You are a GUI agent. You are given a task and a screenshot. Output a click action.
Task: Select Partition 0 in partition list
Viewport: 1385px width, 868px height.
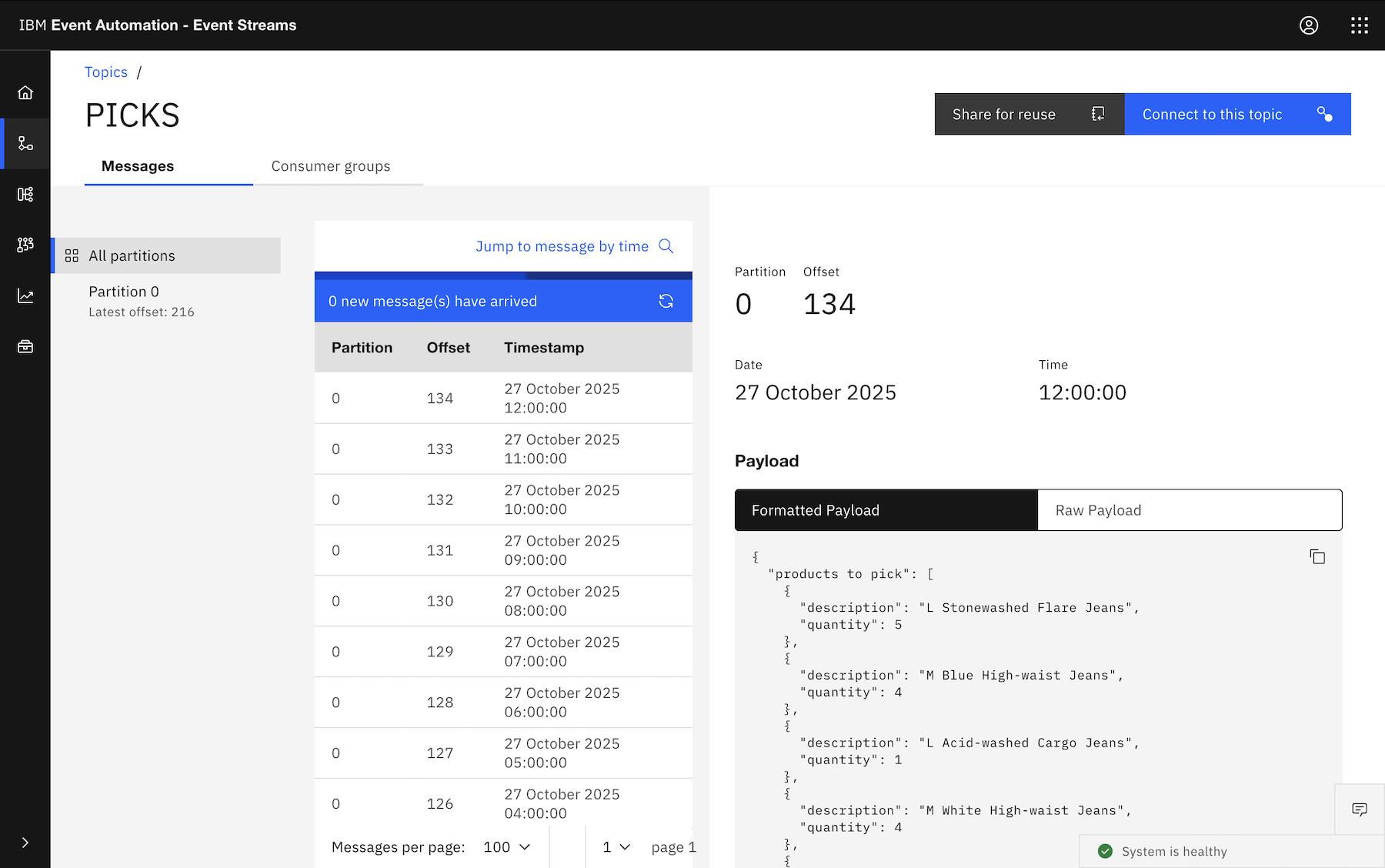124,292
